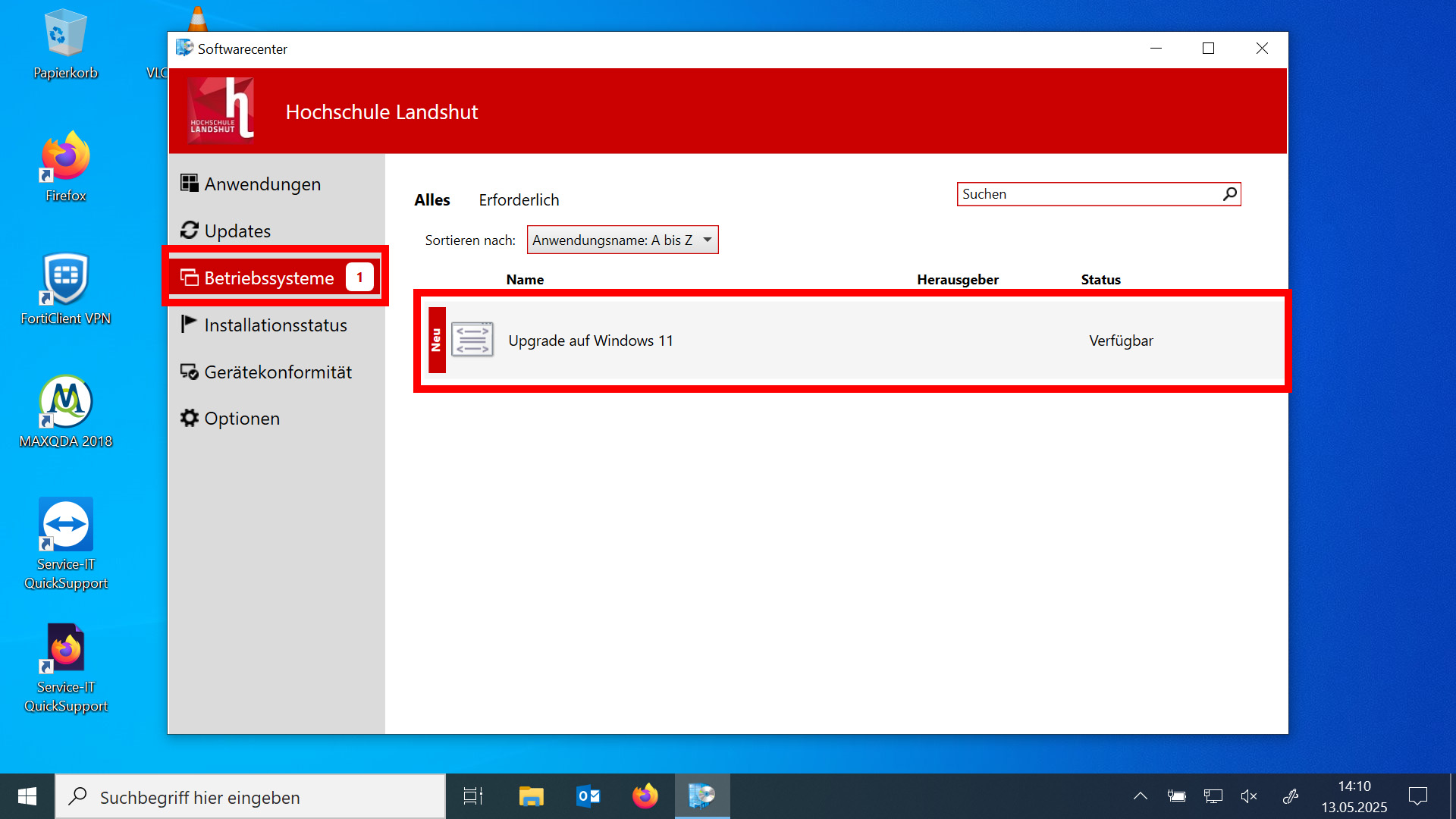Open Gerätekonformität via its sidebar icon

coord(188,372)
